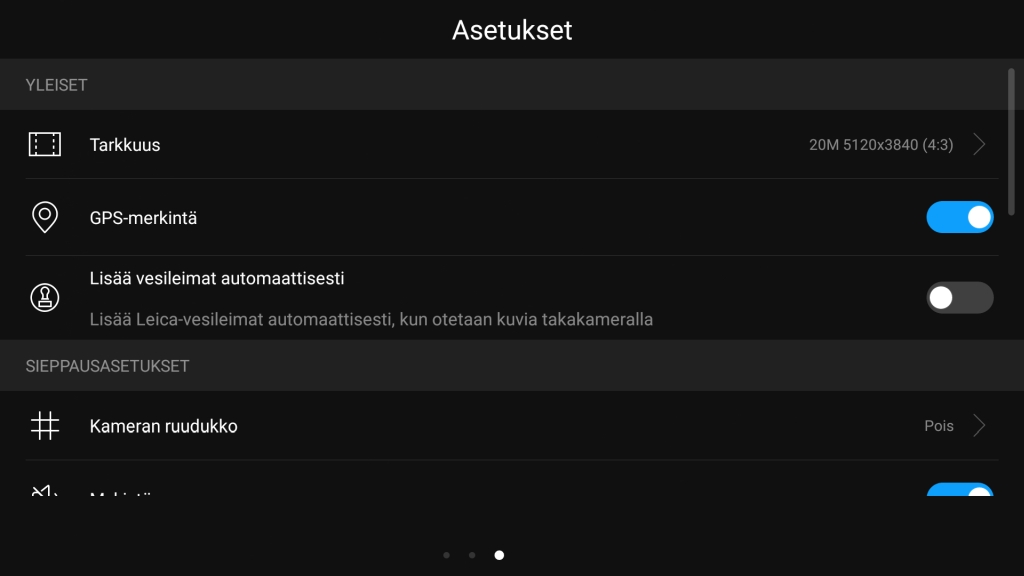
Task: Click the watermark stamp icon
Action: click(x=44, y=297)
